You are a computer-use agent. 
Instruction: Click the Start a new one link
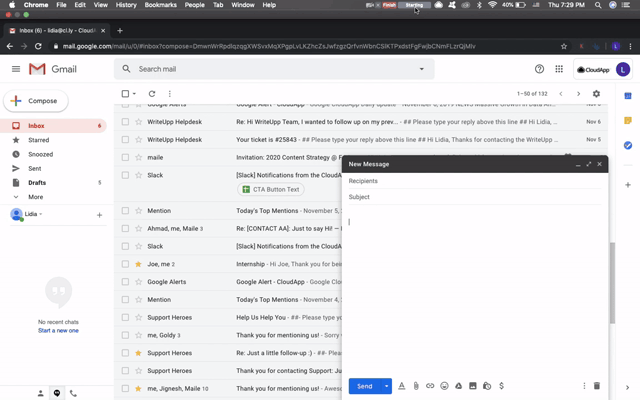(x=58, y=330)
